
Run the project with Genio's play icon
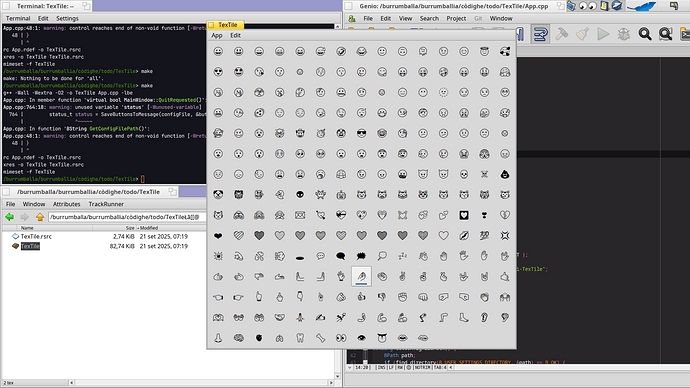[603, 34]
